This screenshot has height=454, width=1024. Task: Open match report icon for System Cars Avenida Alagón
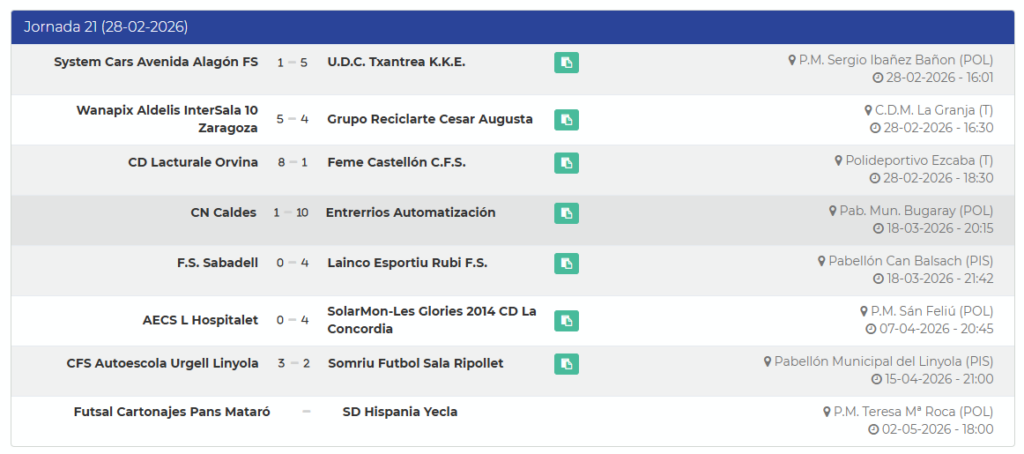[566, 63]
